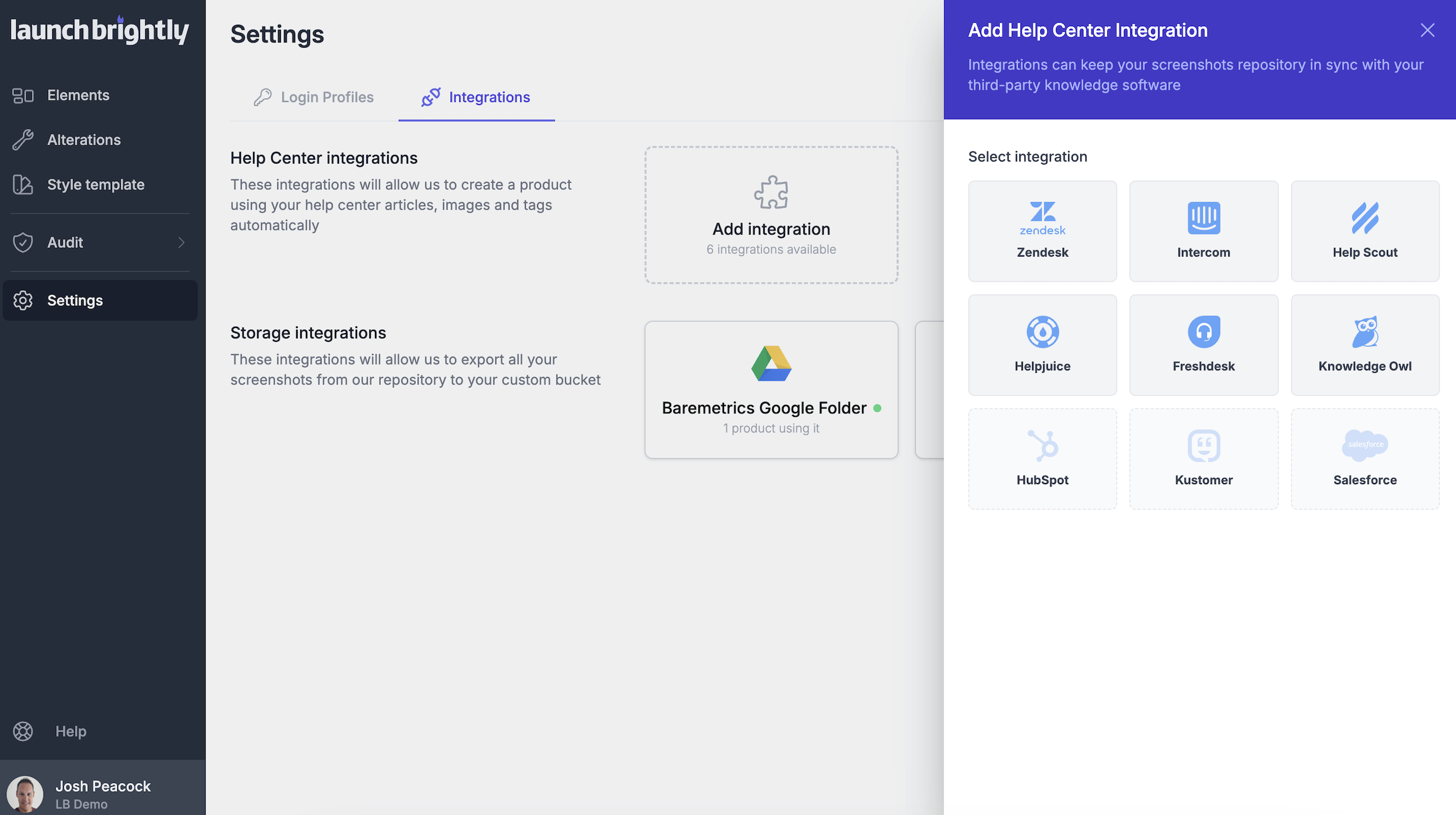The width and height of the screenshot is (1456, 815).
Task: Go to Alterations in sidebar
Action: pyautogui.click(x=84, y=140)
